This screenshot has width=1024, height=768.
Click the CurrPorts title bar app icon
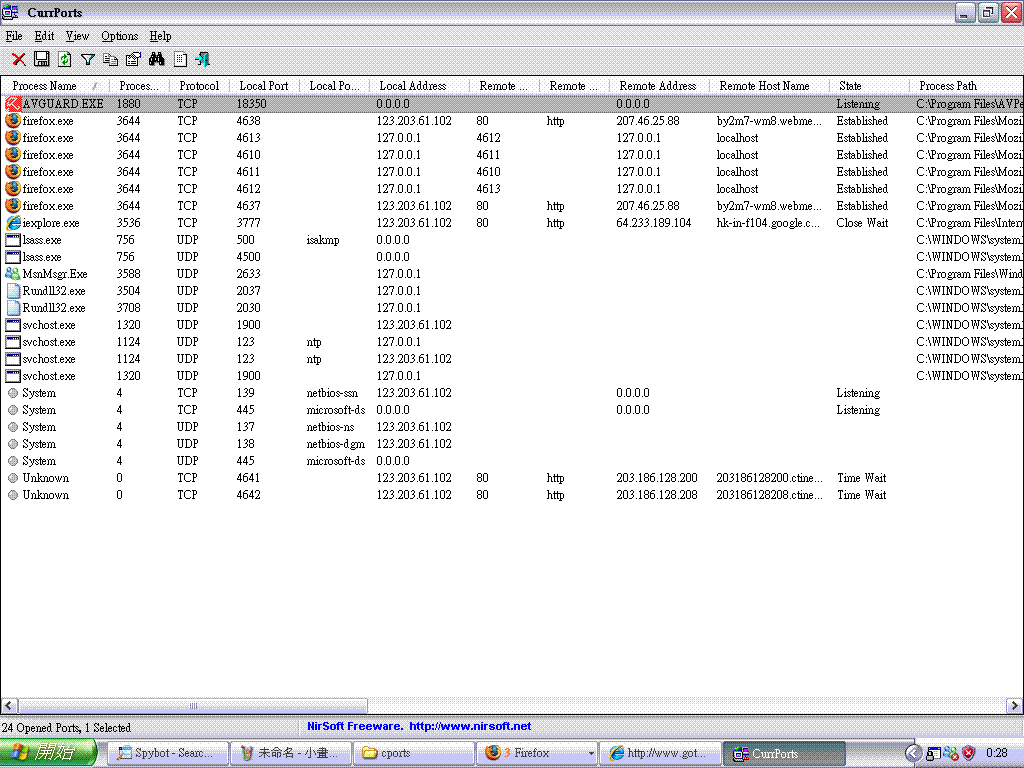[10, 12]
